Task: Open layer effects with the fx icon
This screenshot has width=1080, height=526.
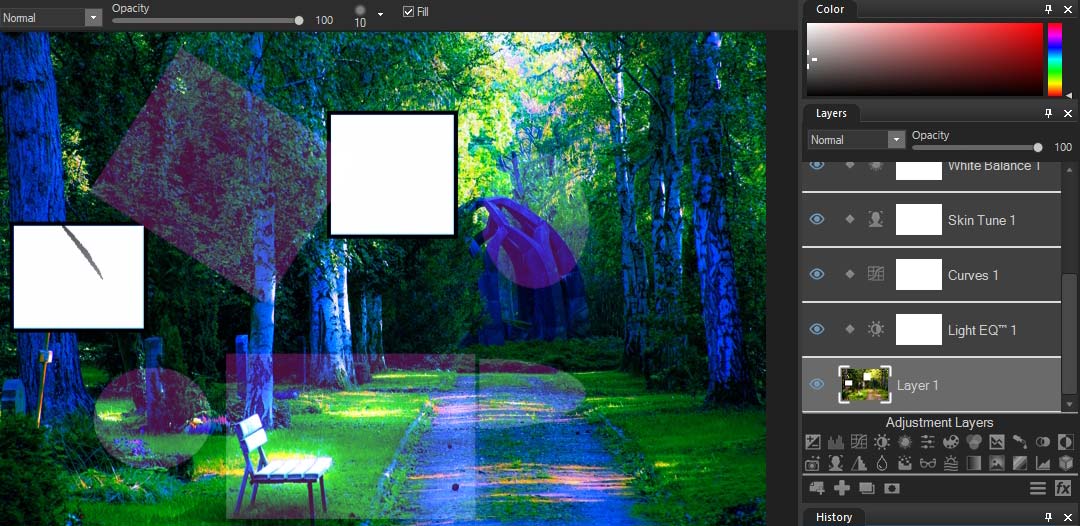Action: tap(1063, 488)
